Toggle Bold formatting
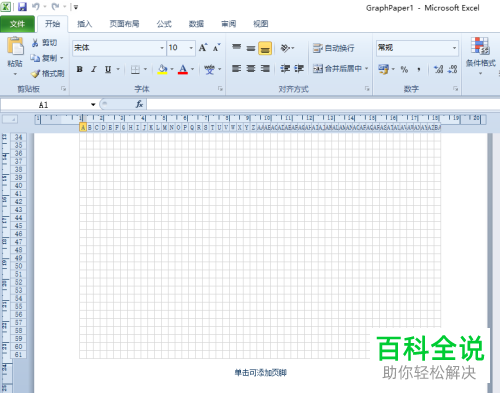 tap(79, 69)
